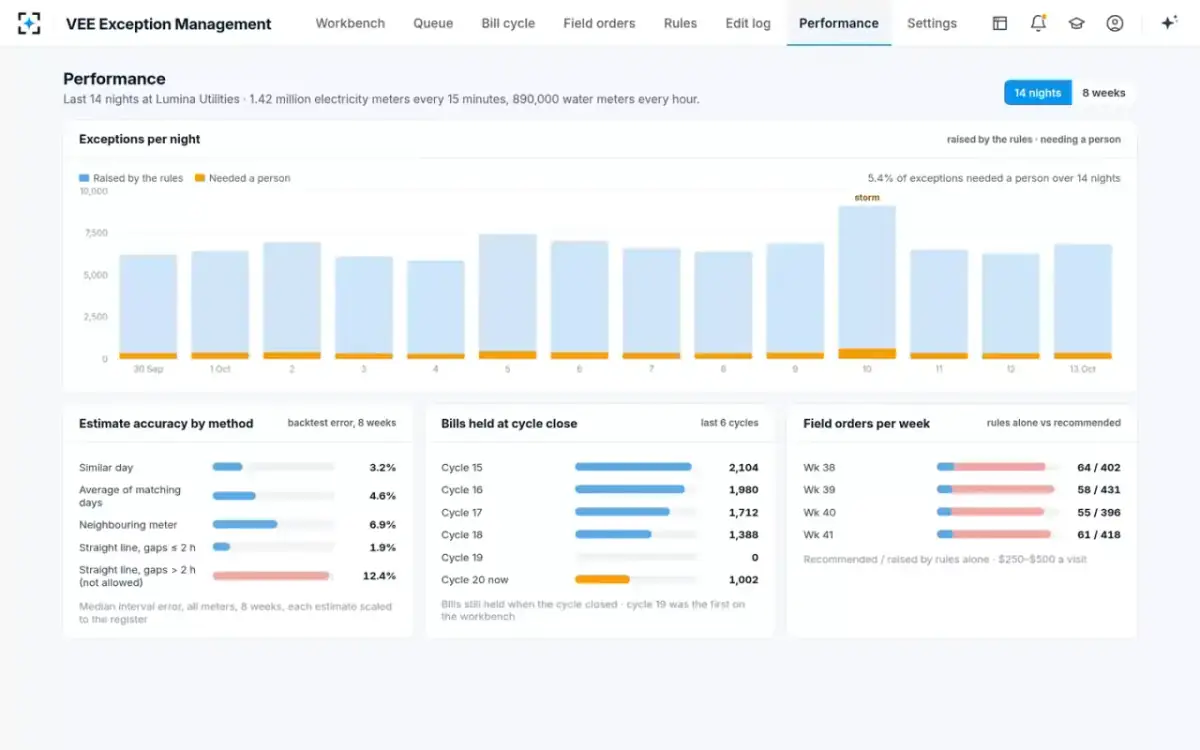
Task: Open the notifications bell icon
Action: (1038, 23)
